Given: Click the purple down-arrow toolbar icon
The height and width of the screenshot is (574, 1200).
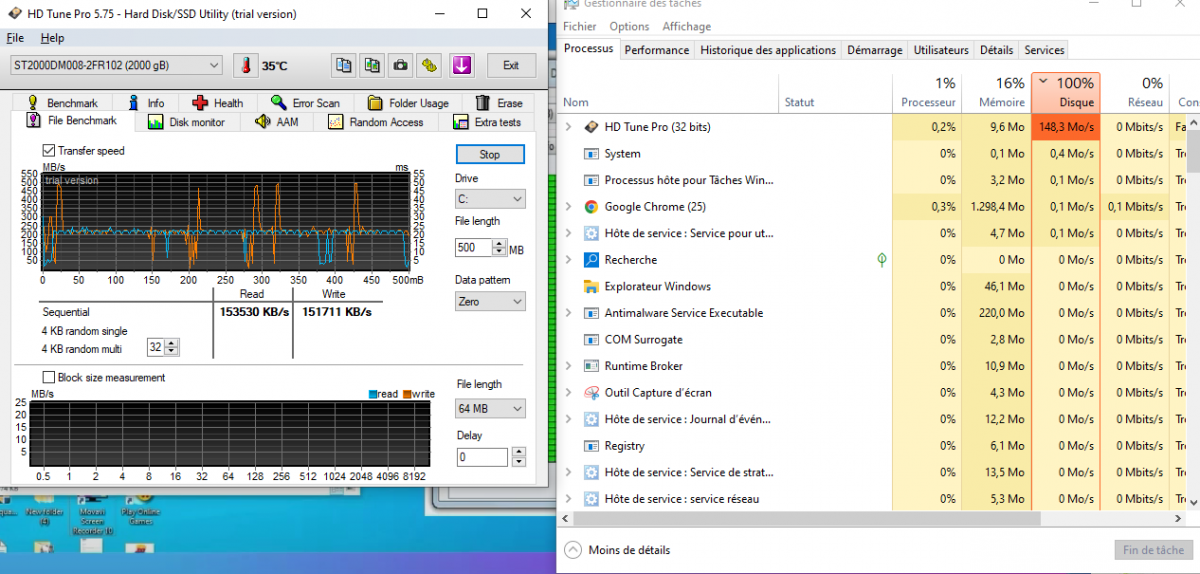Looking at the screenshot, I should [460, 66].
